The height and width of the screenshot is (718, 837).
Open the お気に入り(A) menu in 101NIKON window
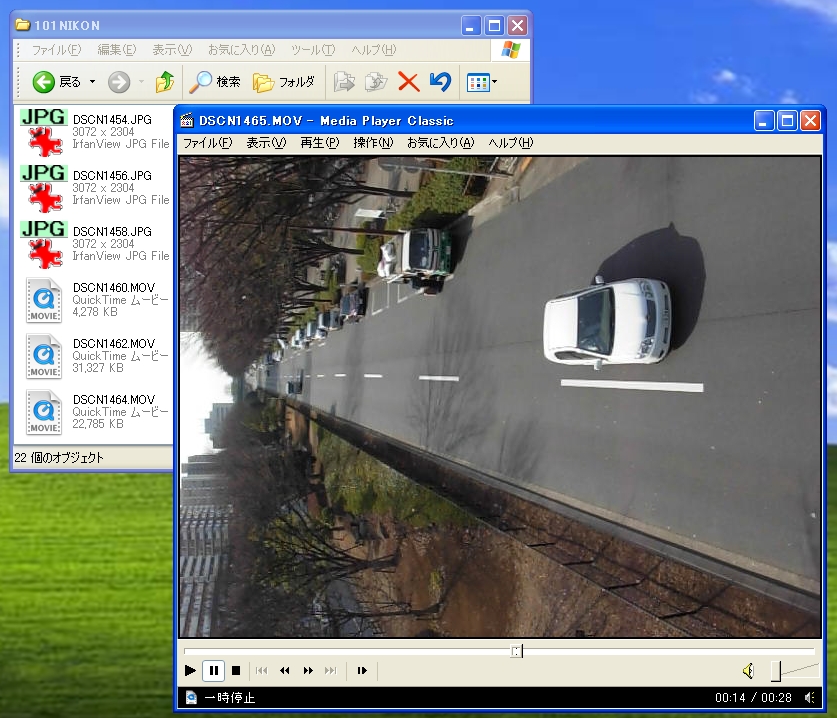[241, 50]
